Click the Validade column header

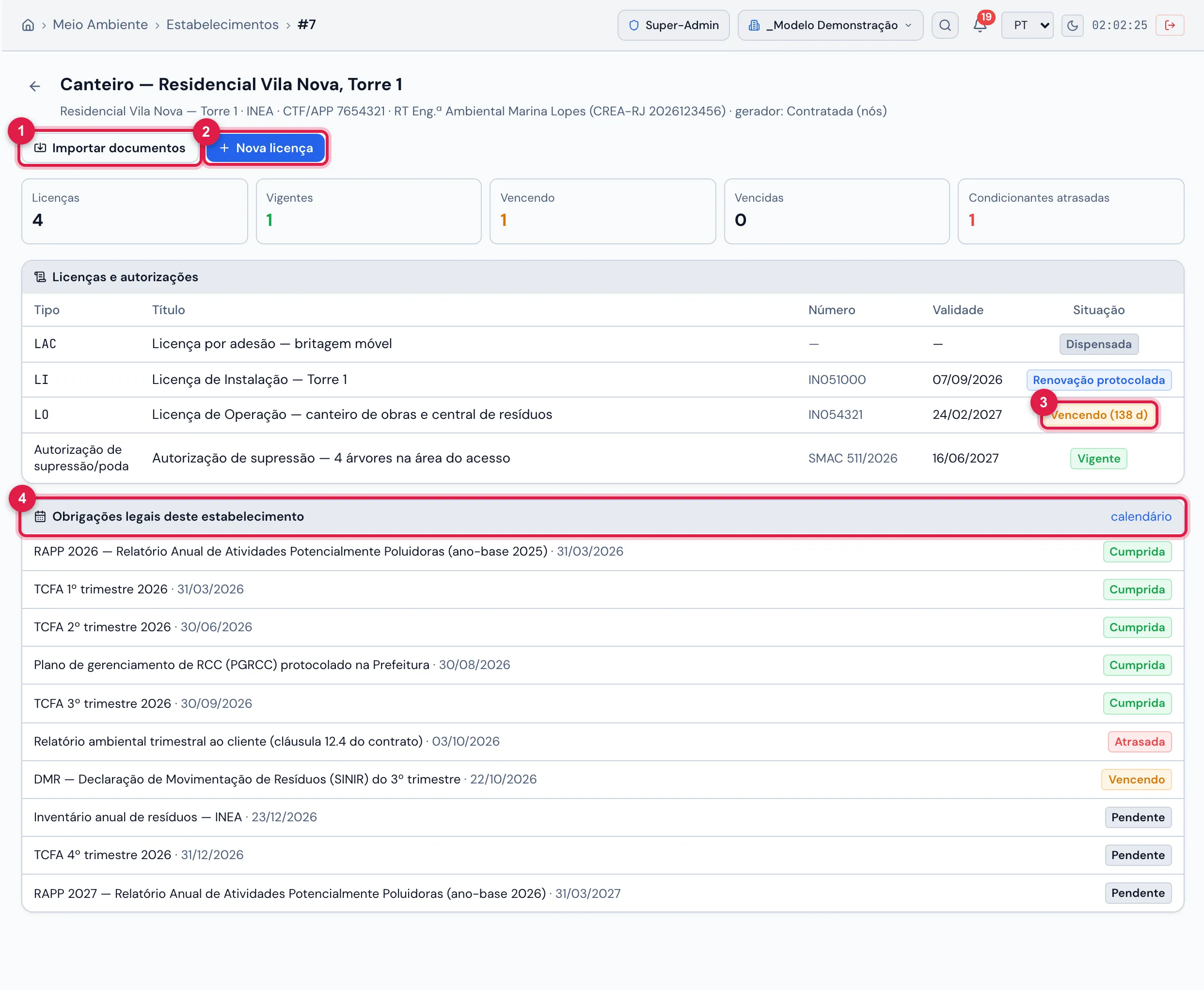click(958, 310)
